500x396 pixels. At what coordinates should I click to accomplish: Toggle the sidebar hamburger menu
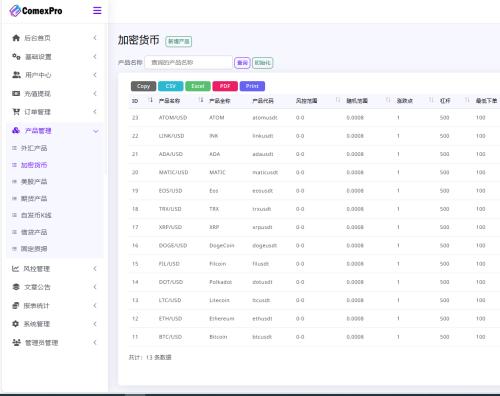coord(97,11)
